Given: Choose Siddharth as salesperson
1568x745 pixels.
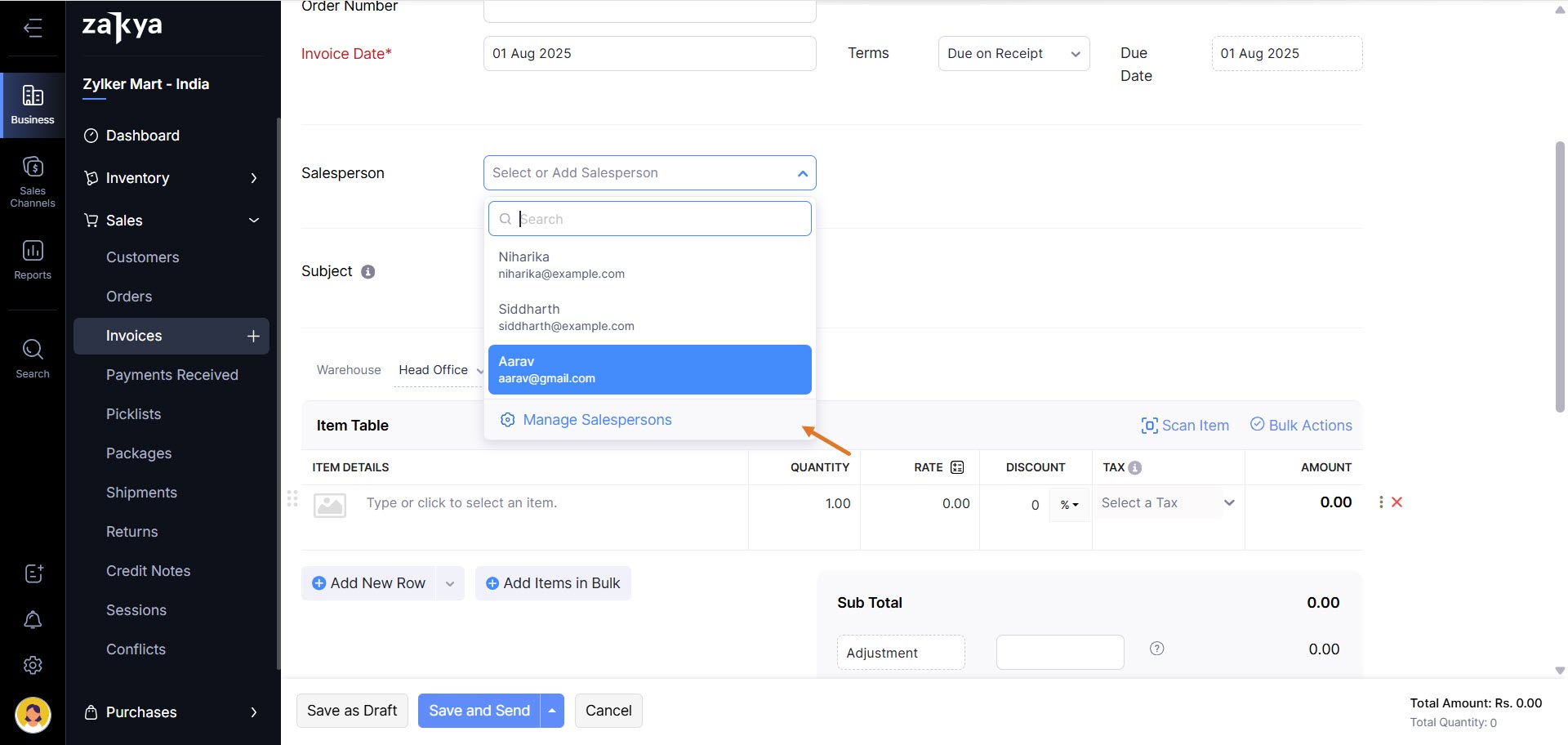Looking at the screenshot, I should 649,317.
